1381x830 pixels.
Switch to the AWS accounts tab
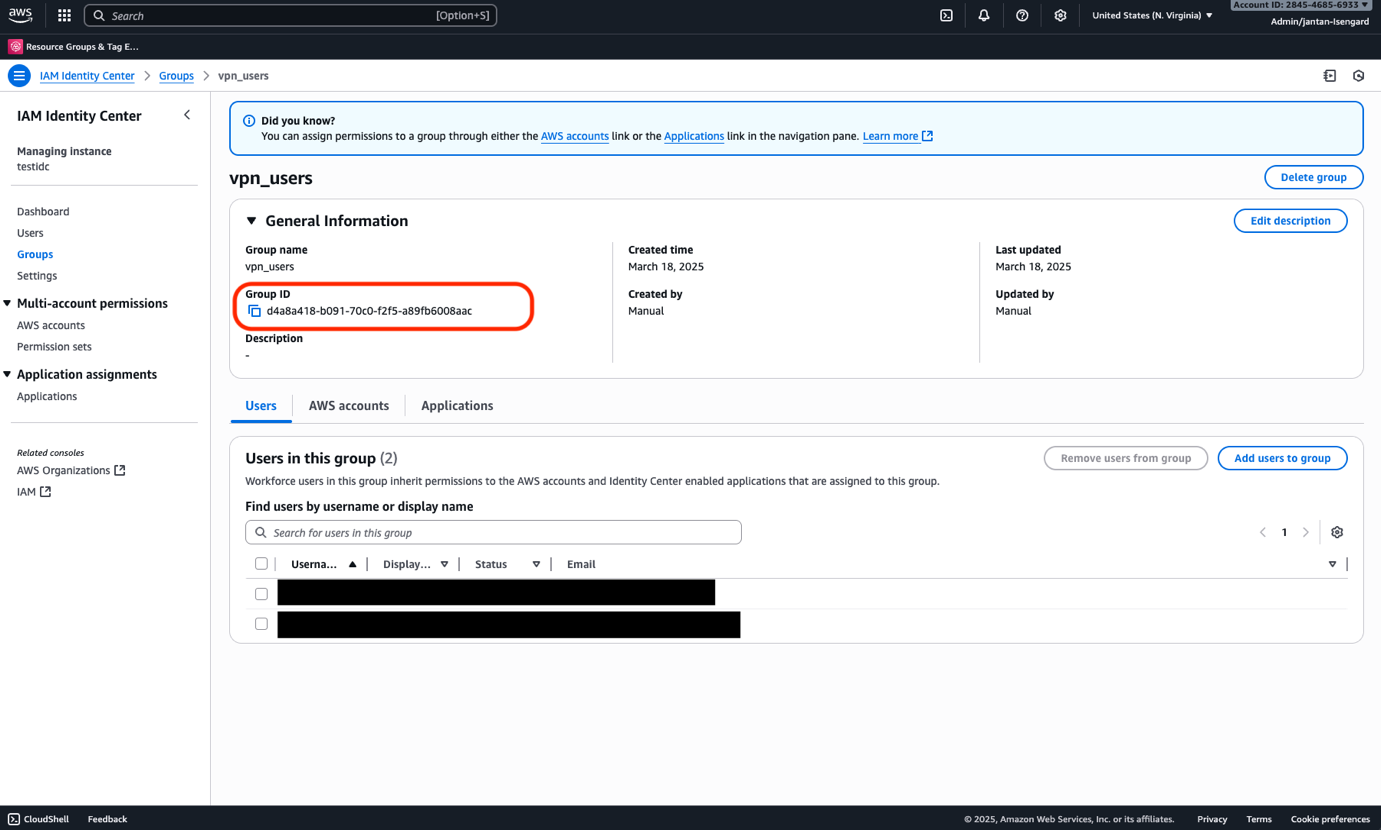(x=348, y=405)
